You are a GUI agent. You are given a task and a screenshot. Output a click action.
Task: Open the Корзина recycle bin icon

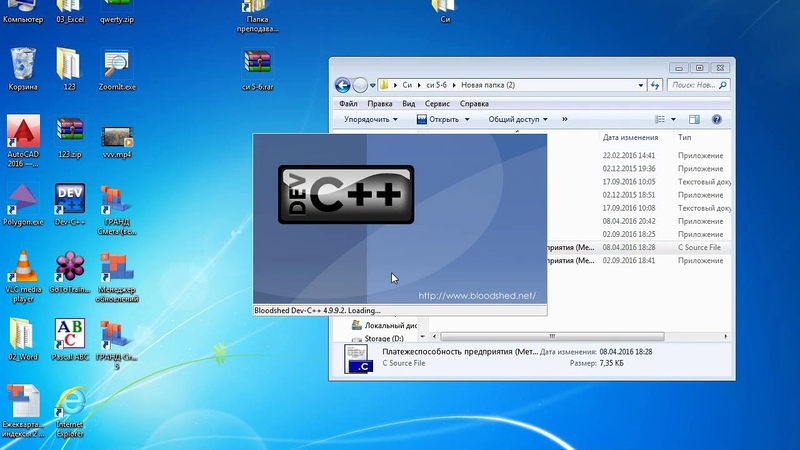(23, 69)
